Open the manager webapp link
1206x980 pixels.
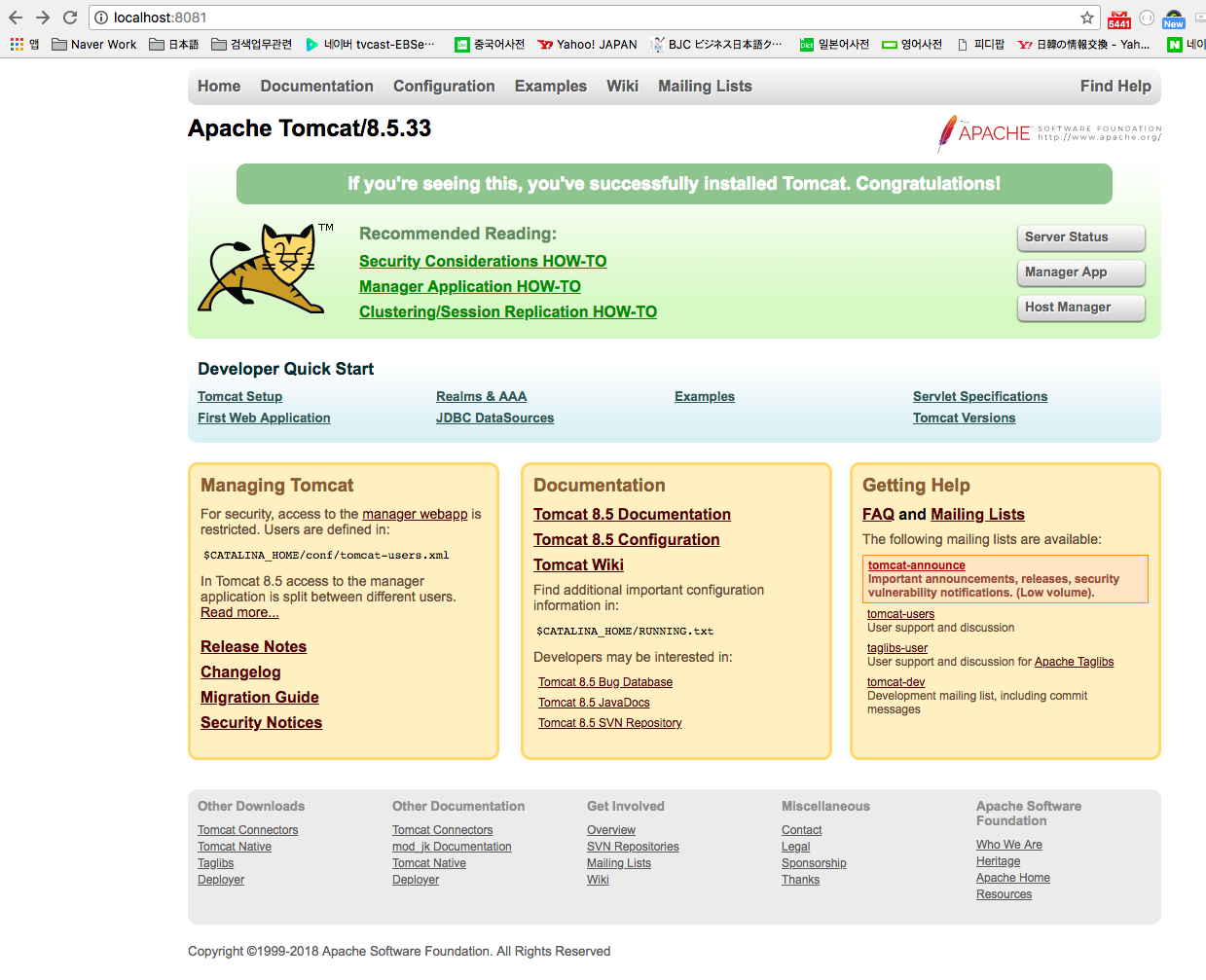[415, 514]
